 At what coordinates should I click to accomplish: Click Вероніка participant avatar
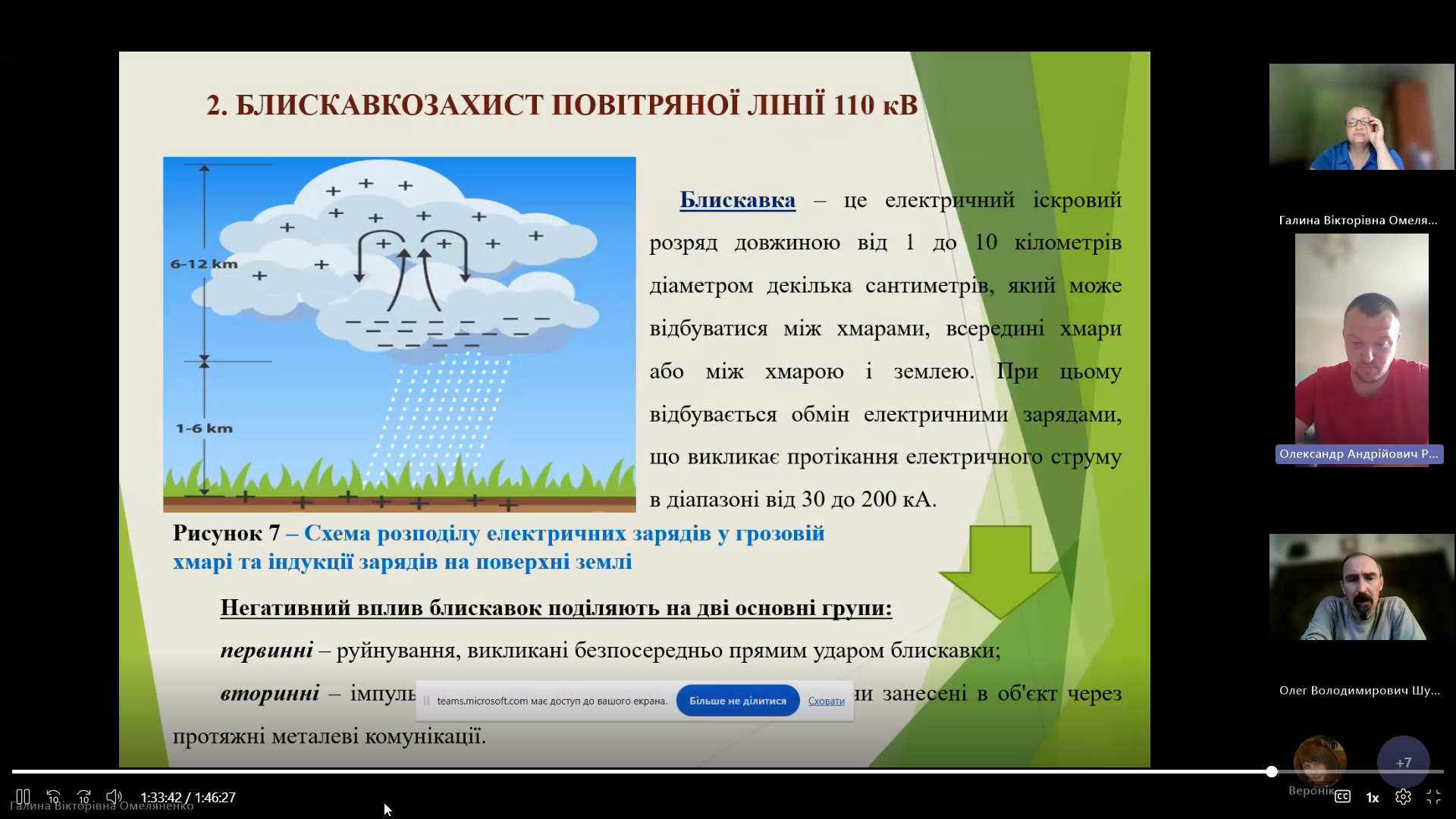(1320, 761)
